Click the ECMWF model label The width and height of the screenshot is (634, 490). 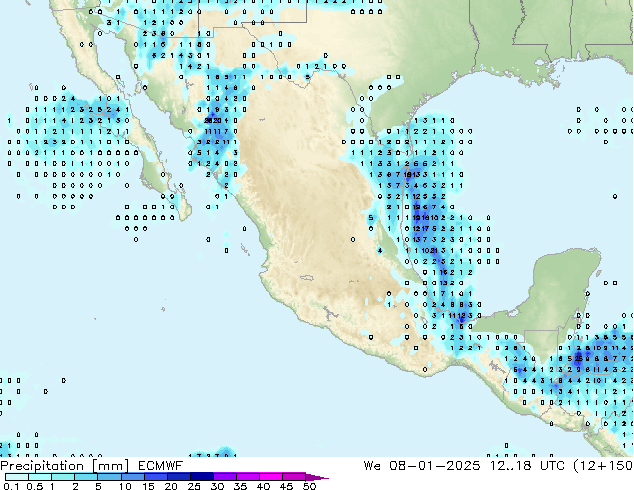coord(158,466)
